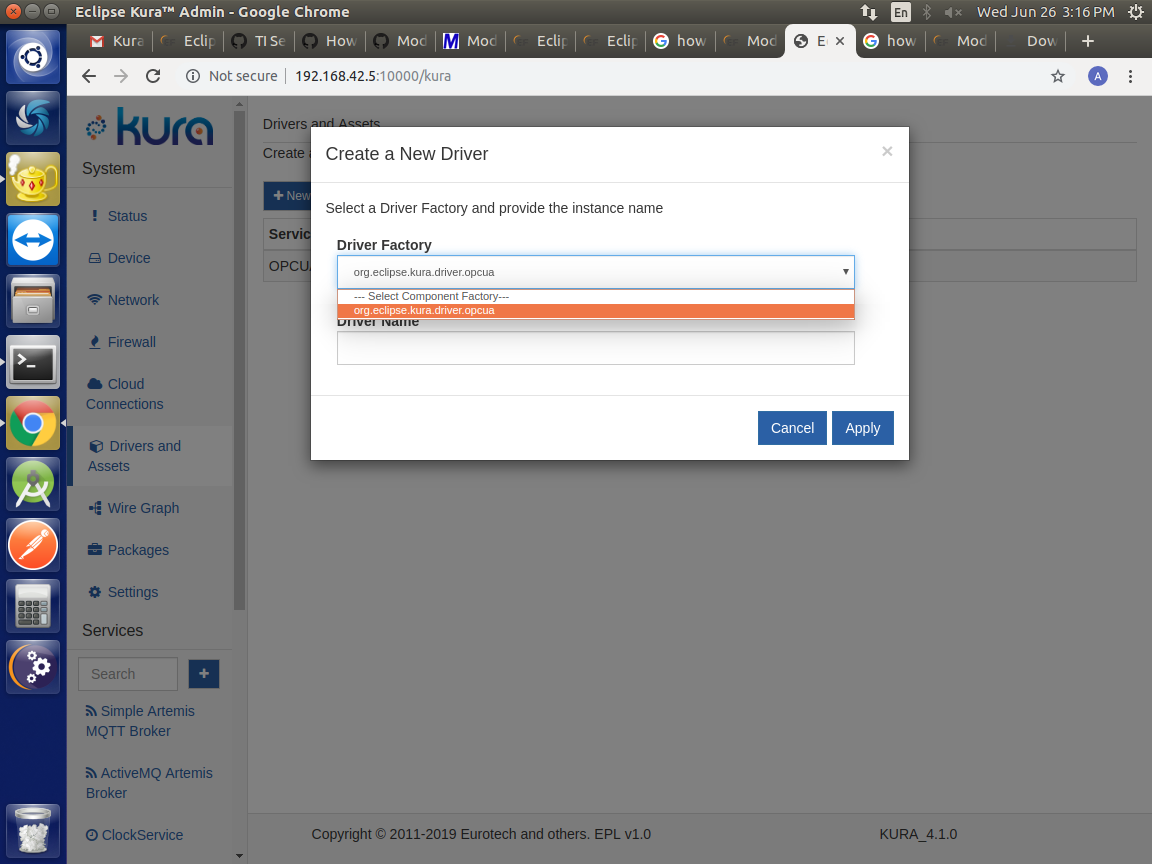
Task: Open the Chrome three-dot menu
Action: pyautogui.click(x=1131, y=76)
